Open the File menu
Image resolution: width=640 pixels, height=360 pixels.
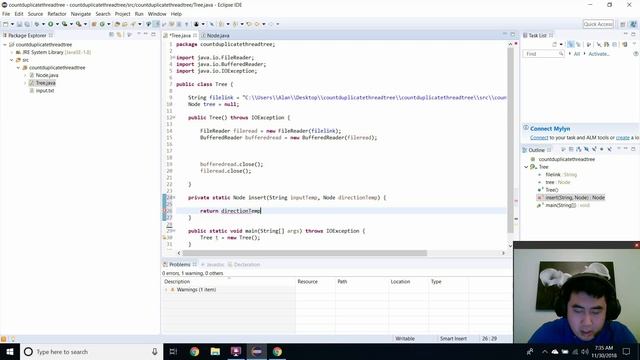tap(6, 14)
